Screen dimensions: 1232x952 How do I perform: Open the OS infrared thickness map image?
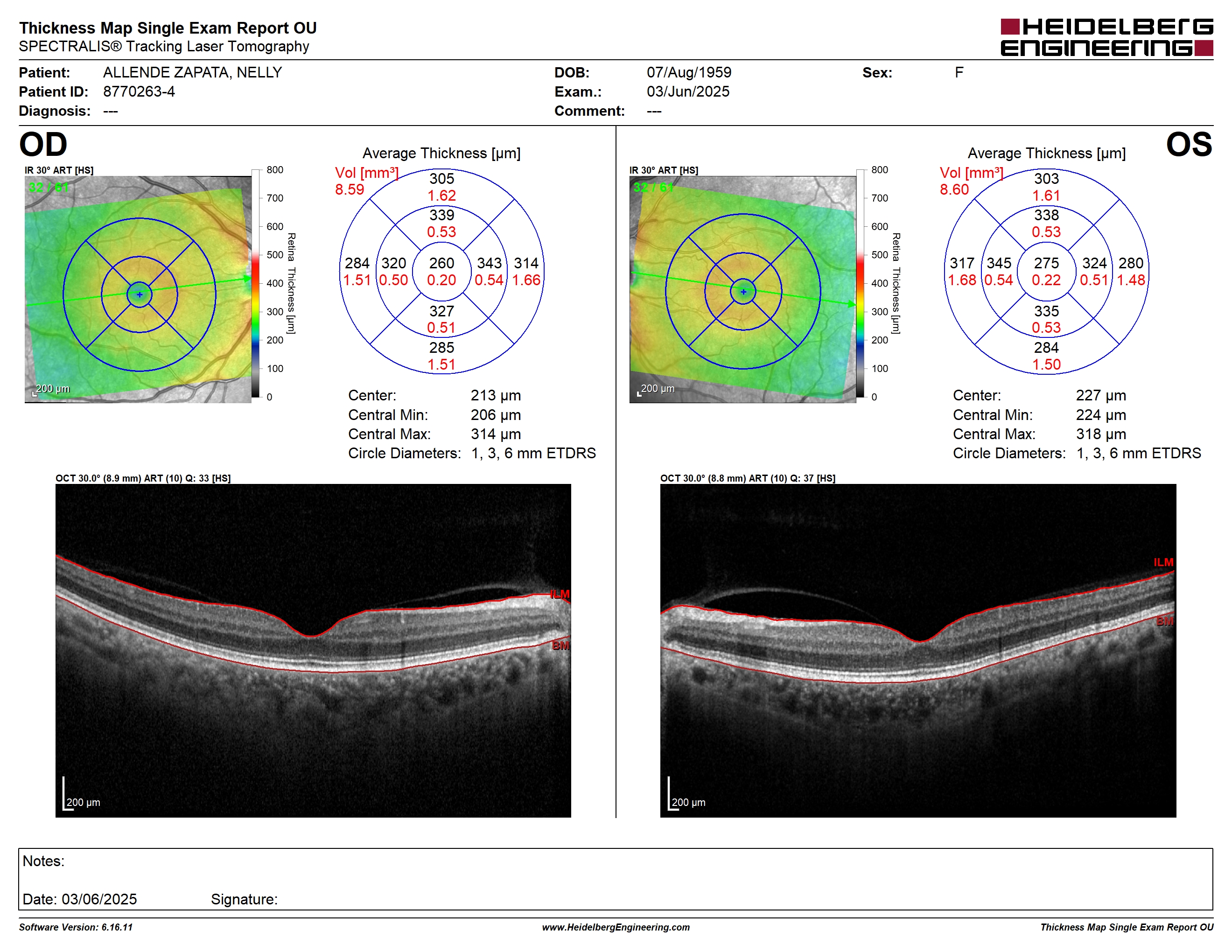click(743, 289)
